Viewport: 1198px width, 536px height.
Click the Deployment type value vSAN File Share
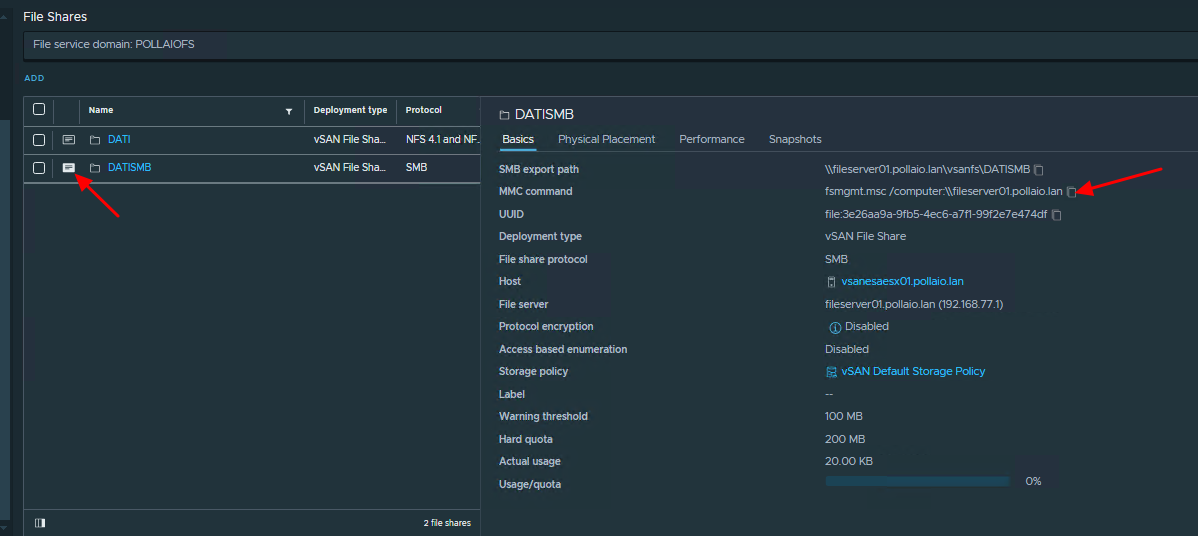pos(866,236)
